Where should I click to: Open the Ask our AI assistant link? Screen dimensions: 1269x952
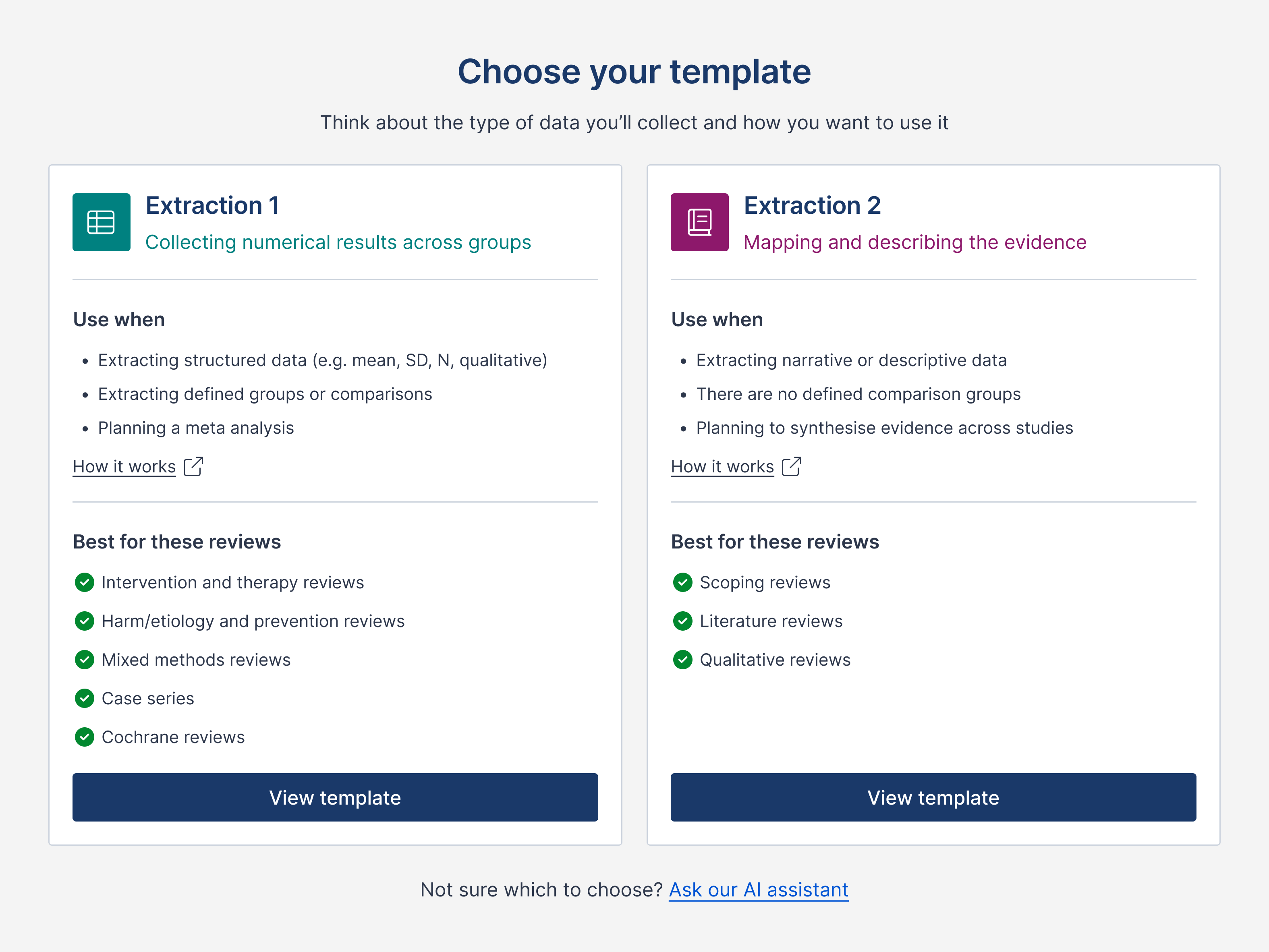click(x=759, y=890)
